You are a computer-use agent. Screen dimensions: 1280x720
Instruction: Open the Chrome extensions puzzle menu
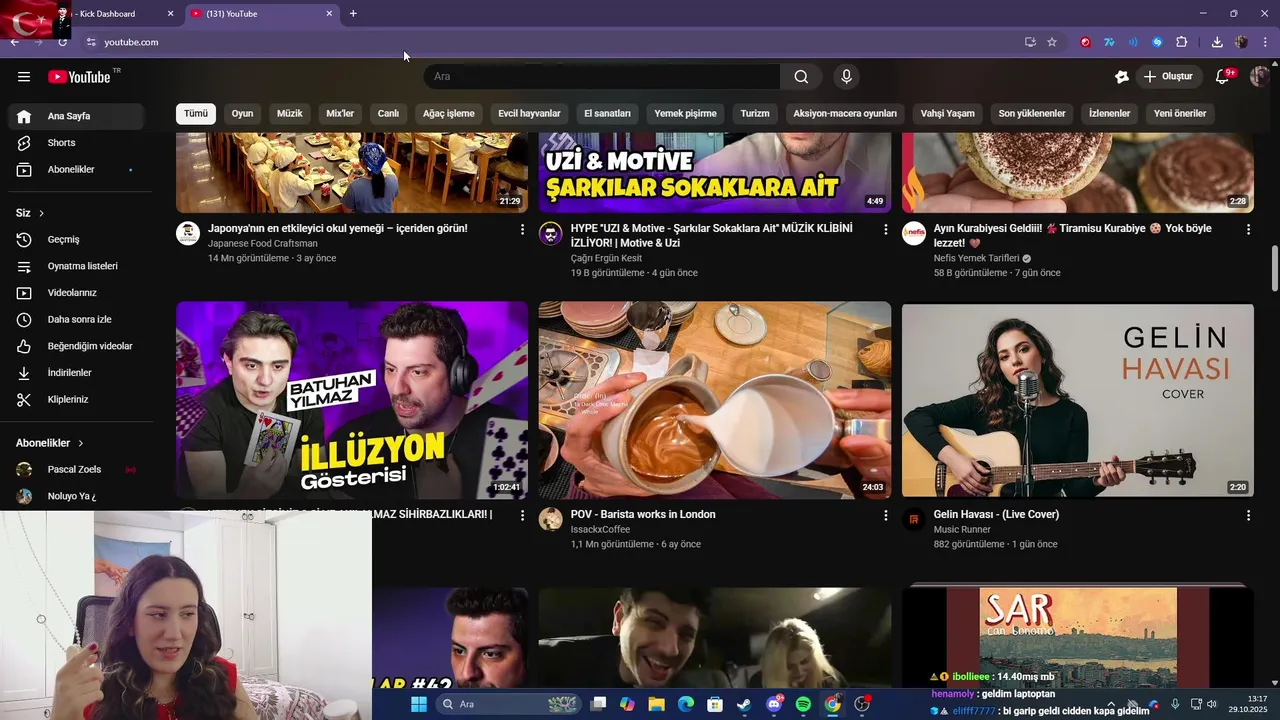1182,42
